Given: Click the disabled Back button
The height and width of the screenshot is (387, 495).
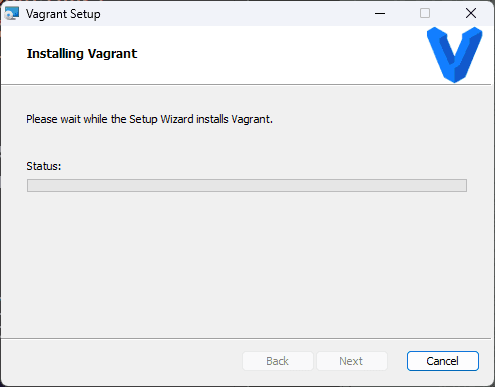Looking at the screenshot, I should tap(278, 361).
